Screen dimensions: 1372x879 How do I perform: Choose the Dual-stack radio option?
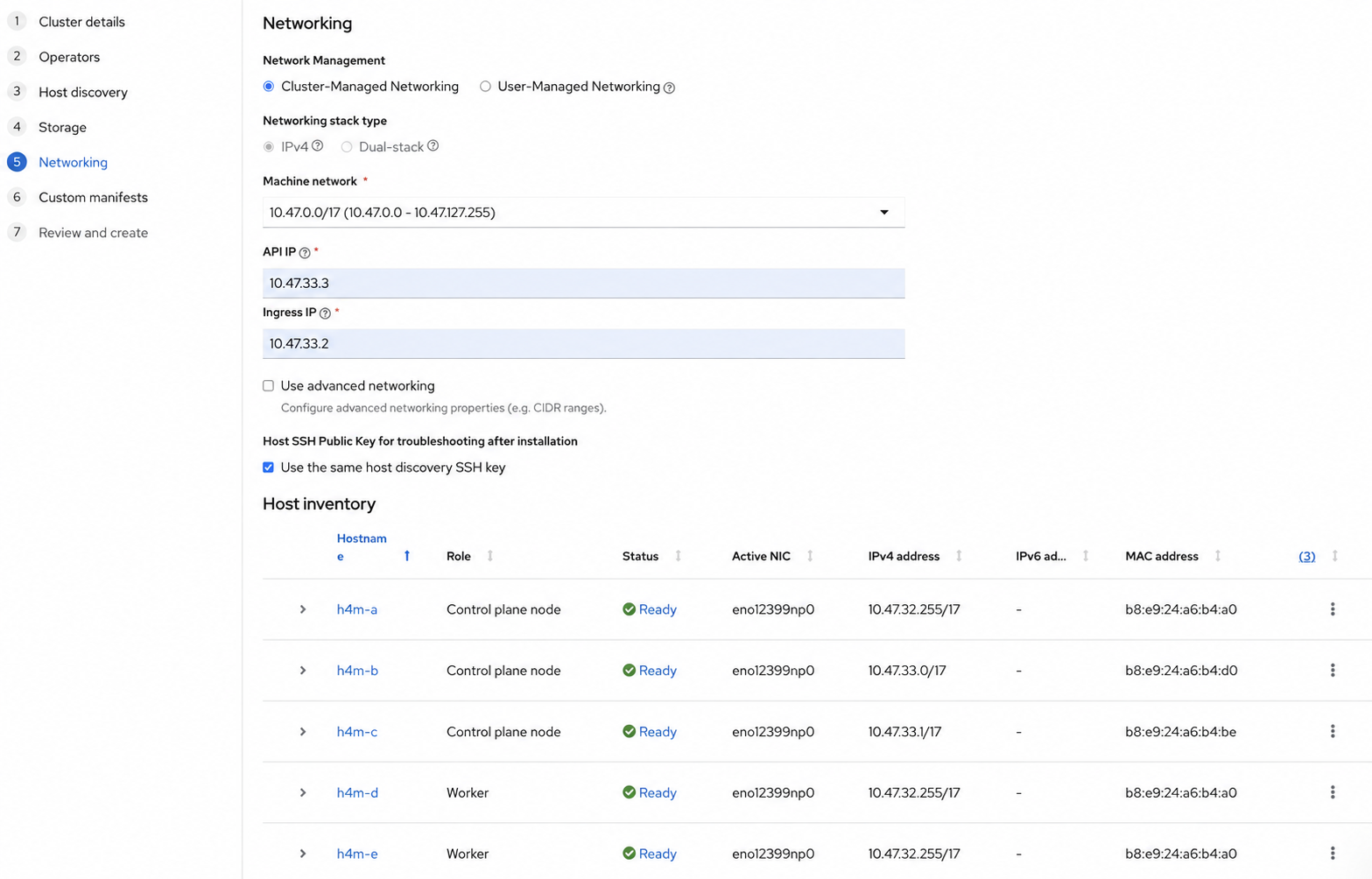[x=347, y=147]
